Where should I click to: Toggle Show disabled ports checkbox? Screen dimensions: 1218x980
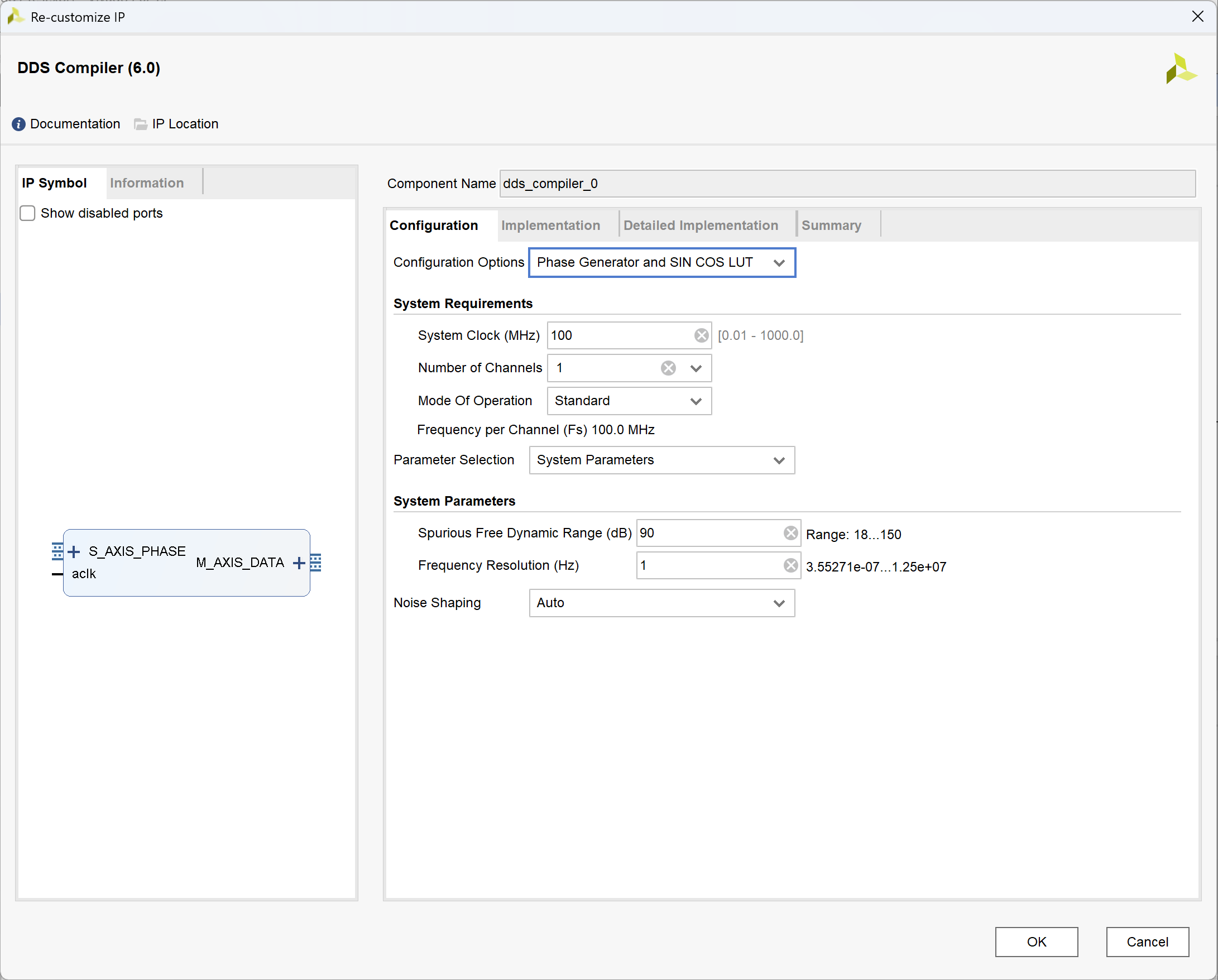tap(28, 214)
